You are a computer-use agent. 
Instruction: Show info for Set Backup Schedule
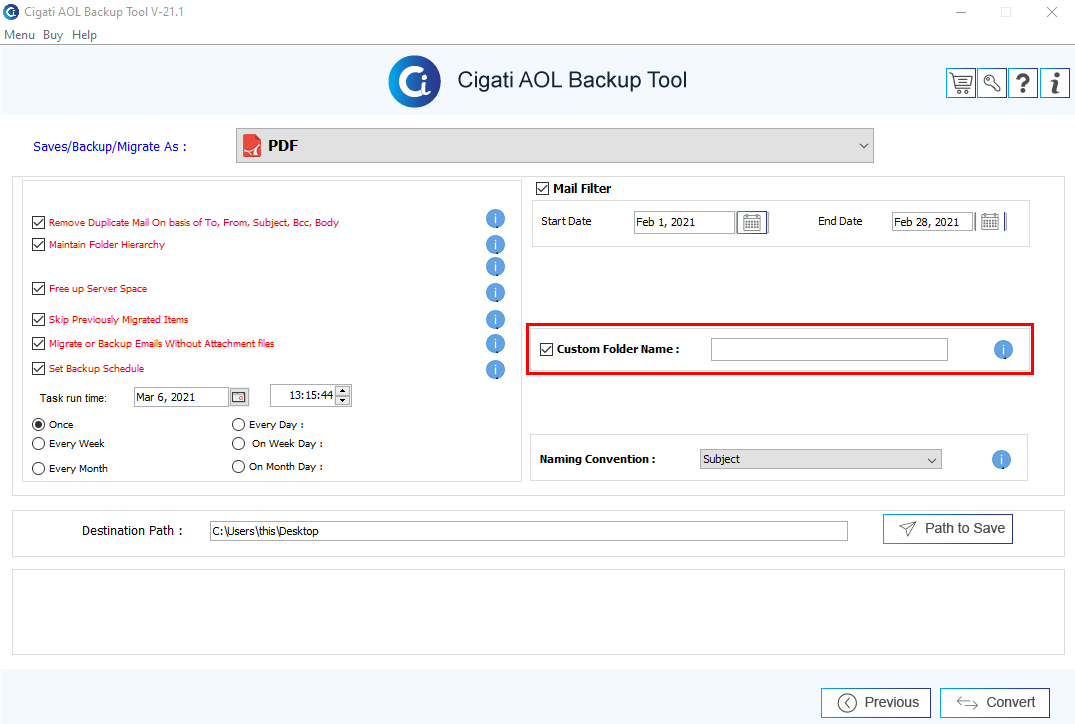(496, 370)
